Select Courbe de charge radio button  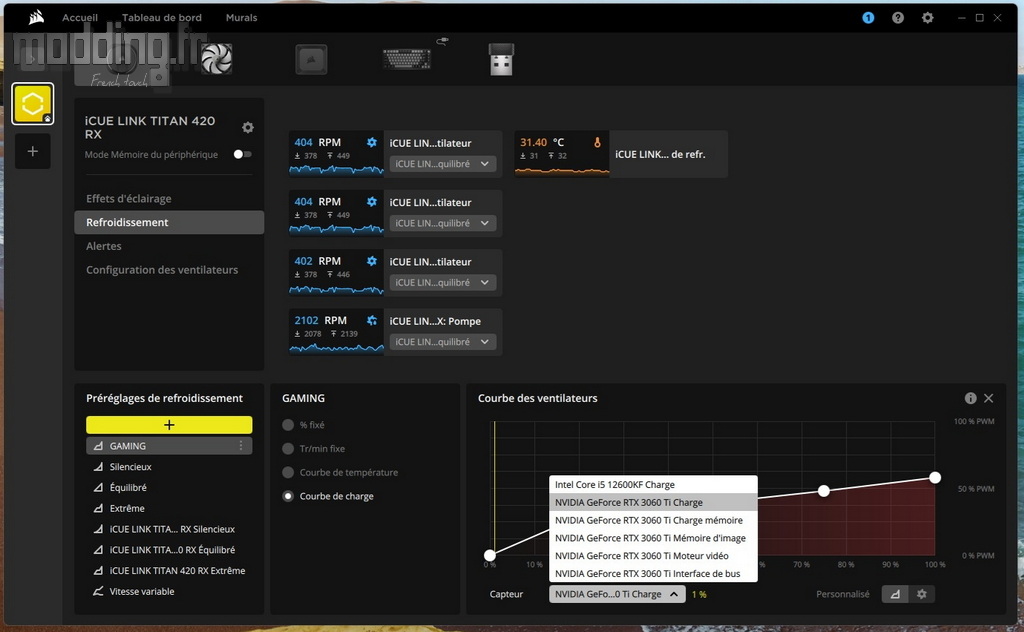(288, 496)
